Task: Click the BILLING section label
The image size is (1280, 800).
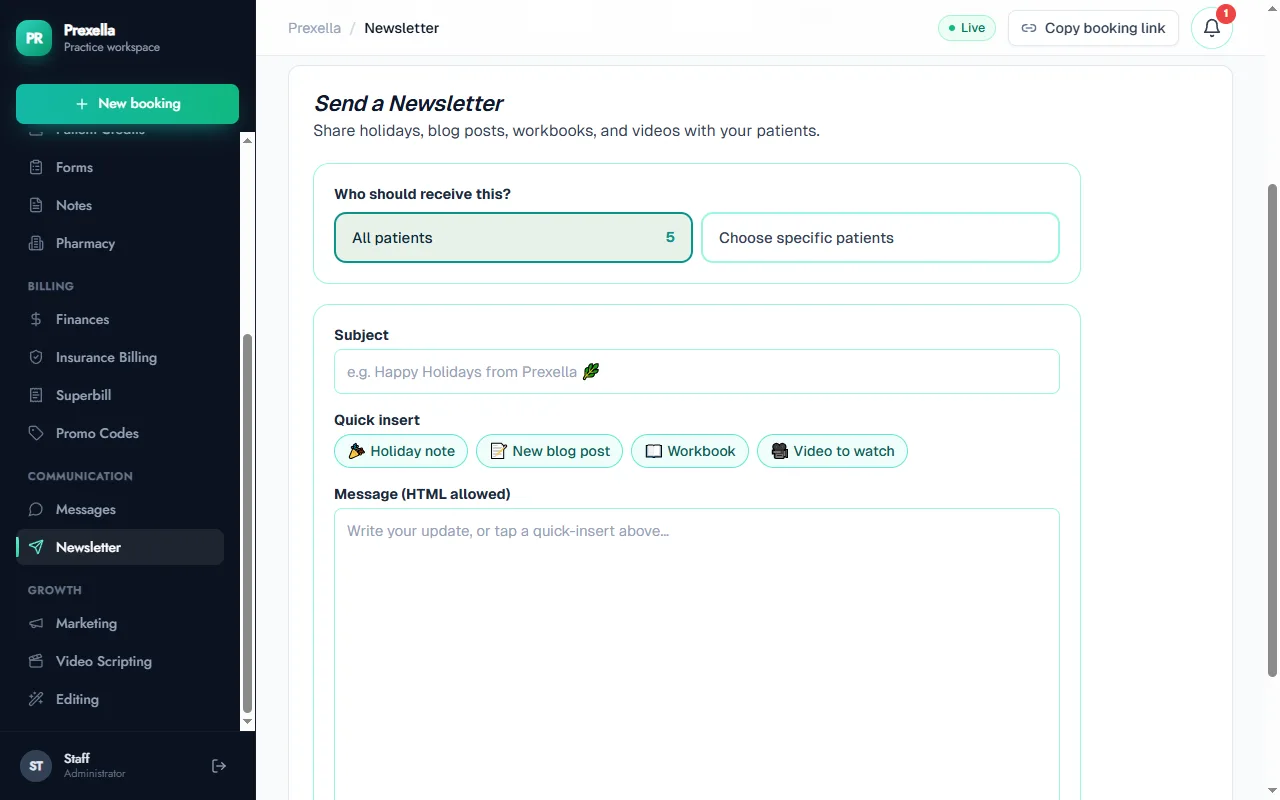Action: point(50,286)
